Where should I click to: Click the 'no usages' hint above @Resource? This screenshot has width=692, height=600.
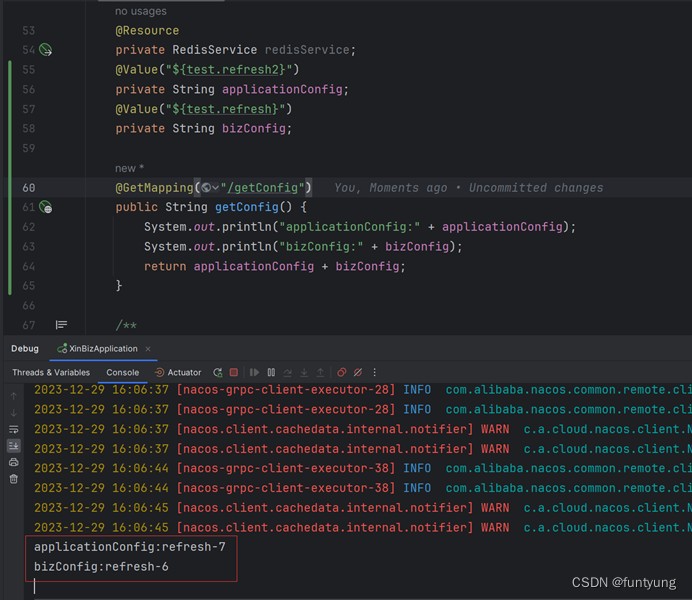[141, 11]
